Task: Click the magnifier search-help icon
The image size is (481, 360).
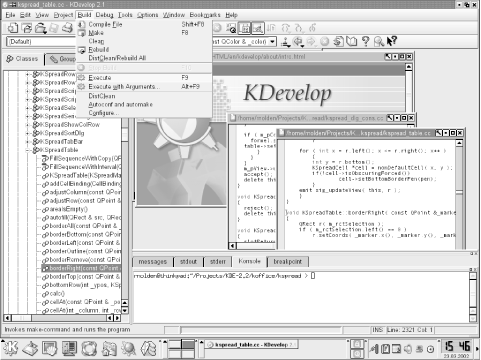Action: click(x=378, y=41)
